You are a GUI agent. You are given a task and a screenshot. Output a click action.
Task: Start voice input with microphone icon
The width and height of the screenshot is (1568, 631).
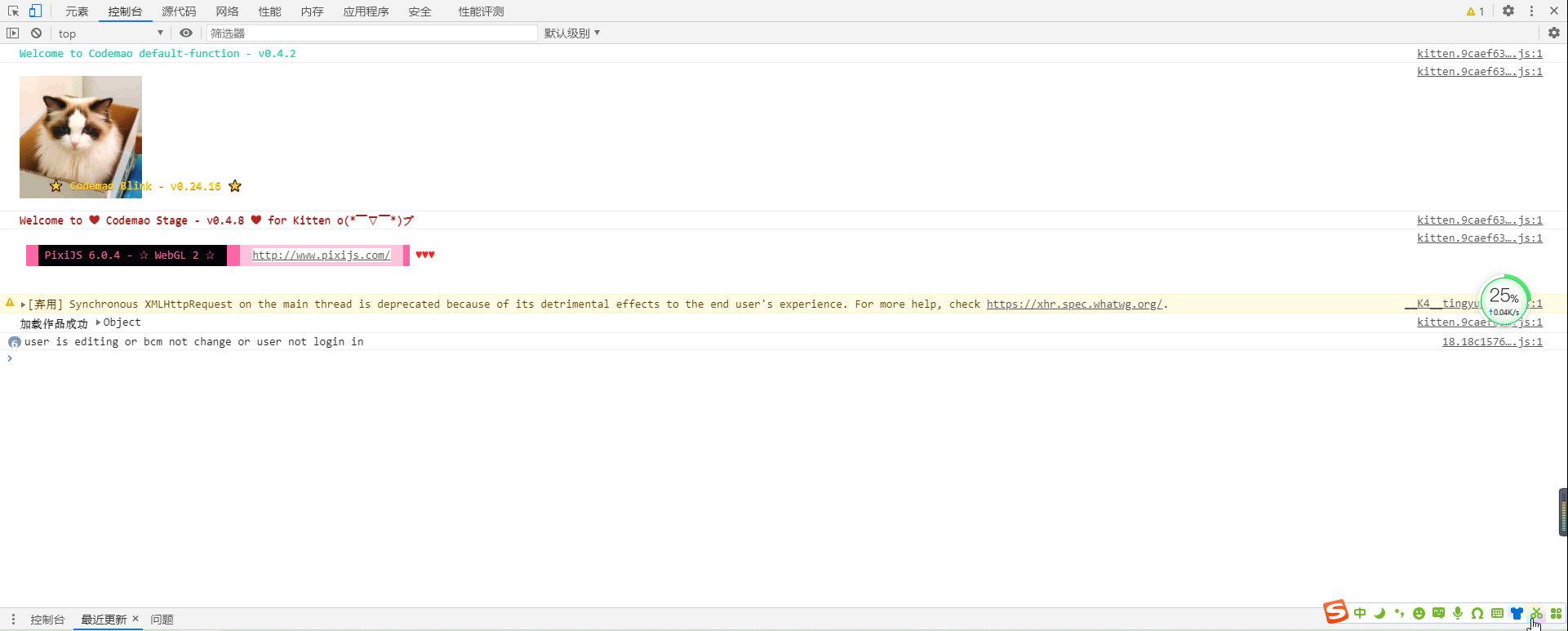click(x=1458, y=613)
